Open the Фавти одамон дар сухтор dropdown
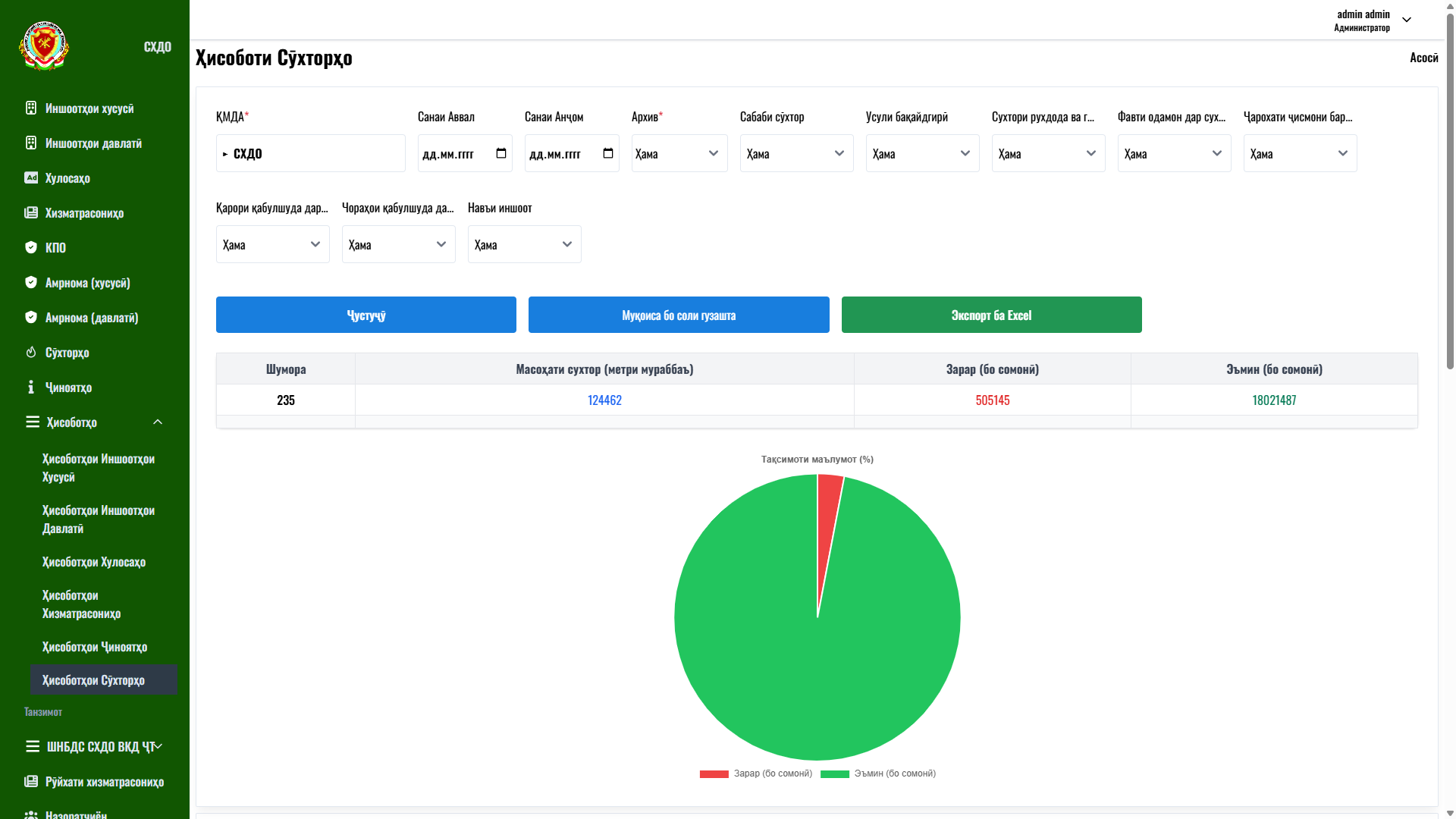The width and height of the screenshot is (1456, 819). click(1174, 153)
